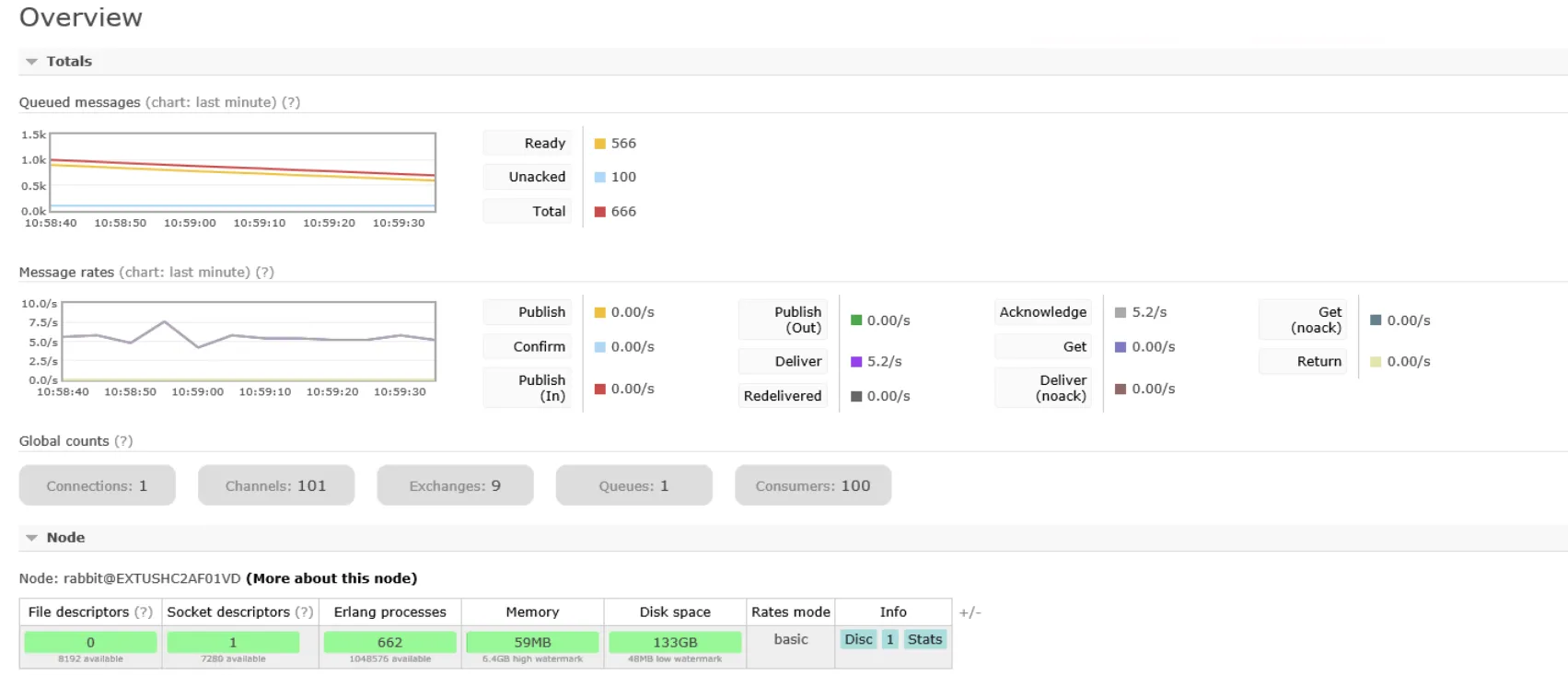Click the help (?) beside Global counts
This screenshot has height=675, width=1568.
123,441
